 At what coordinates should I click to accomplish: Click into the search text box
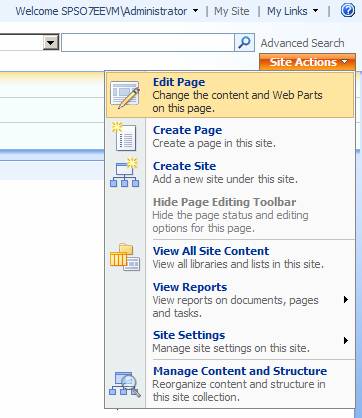[148, 42]
